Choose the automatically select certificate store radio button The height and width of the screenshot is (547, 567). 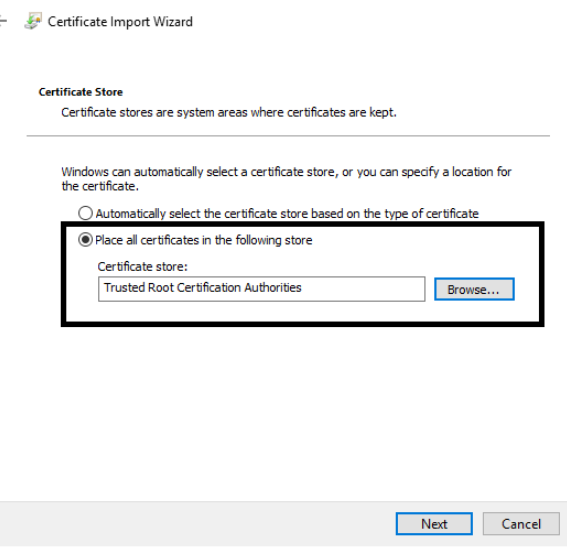coord(85,213)
